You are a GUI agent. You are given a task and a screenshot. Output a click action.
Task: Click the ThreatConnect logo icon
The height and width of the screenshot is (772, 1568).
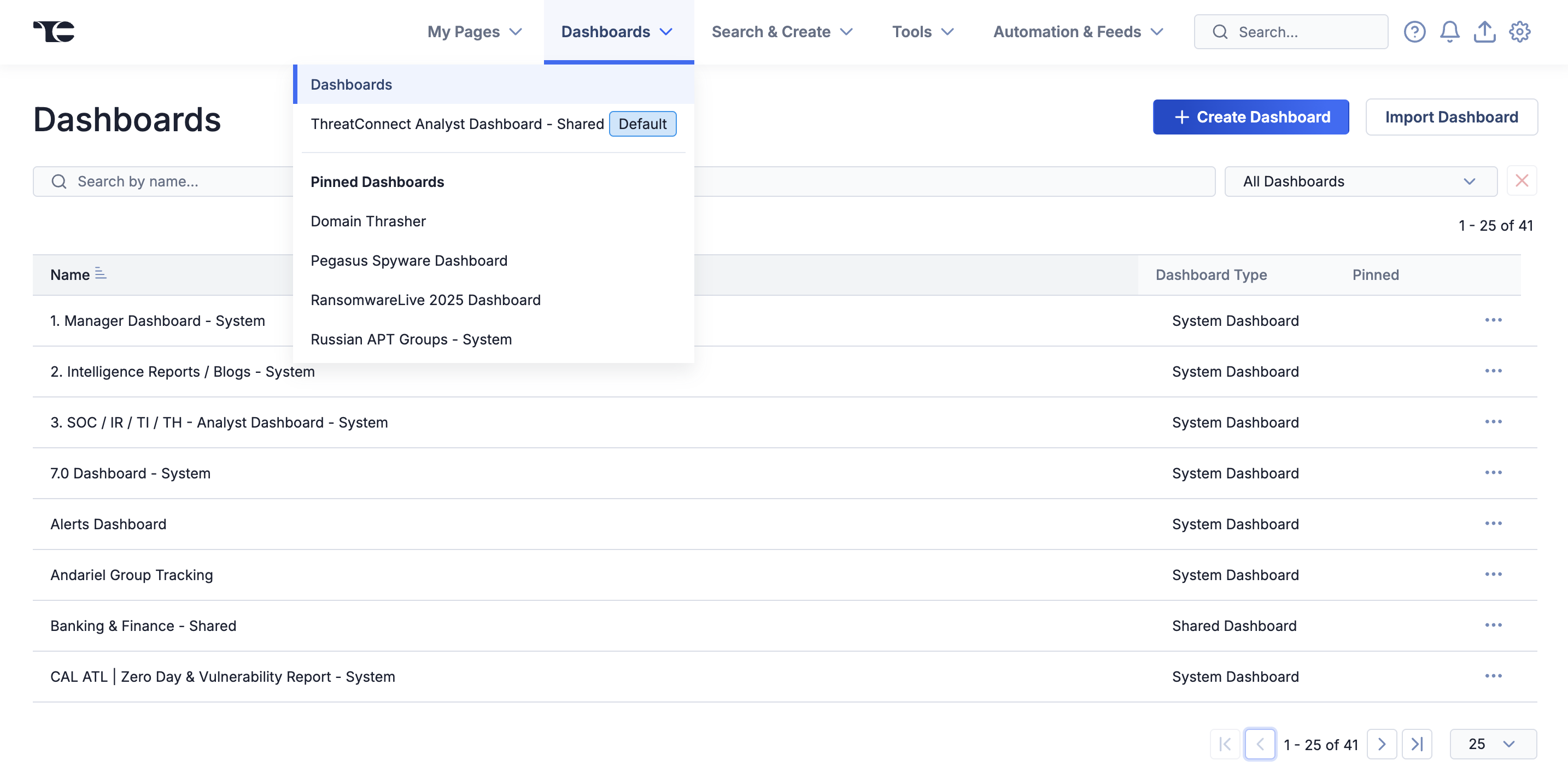click(x=54, y=31)
